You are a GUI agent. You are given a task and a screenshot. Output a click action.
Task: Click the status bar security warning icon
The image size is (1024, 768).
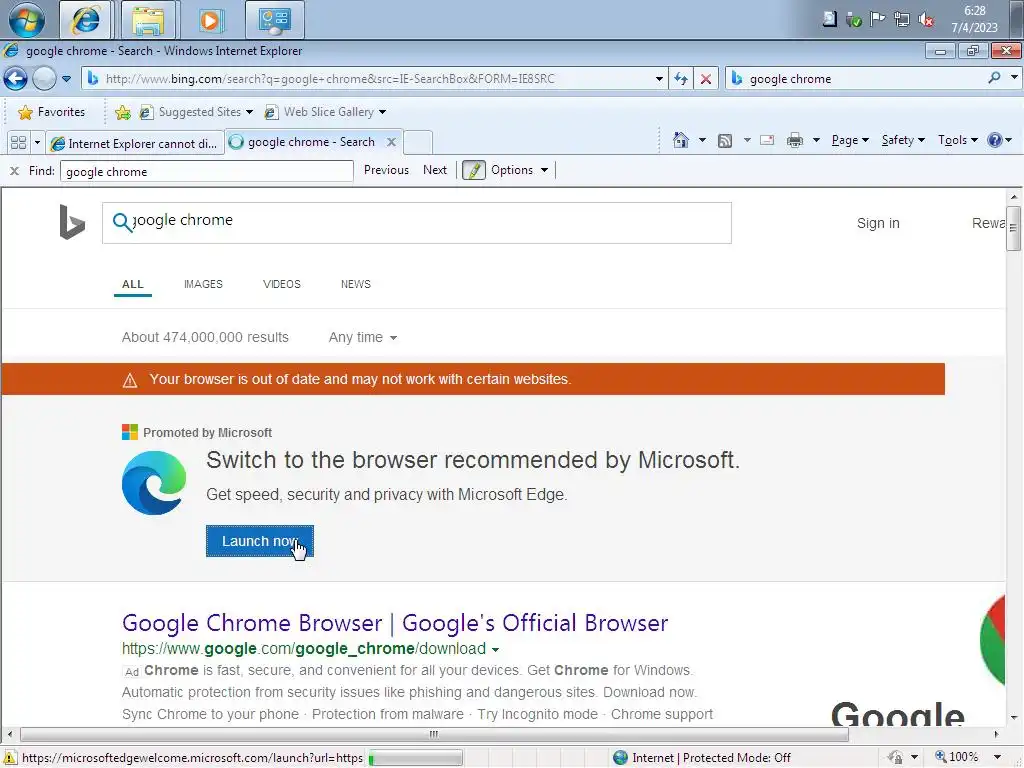click(x=10, y=758)
